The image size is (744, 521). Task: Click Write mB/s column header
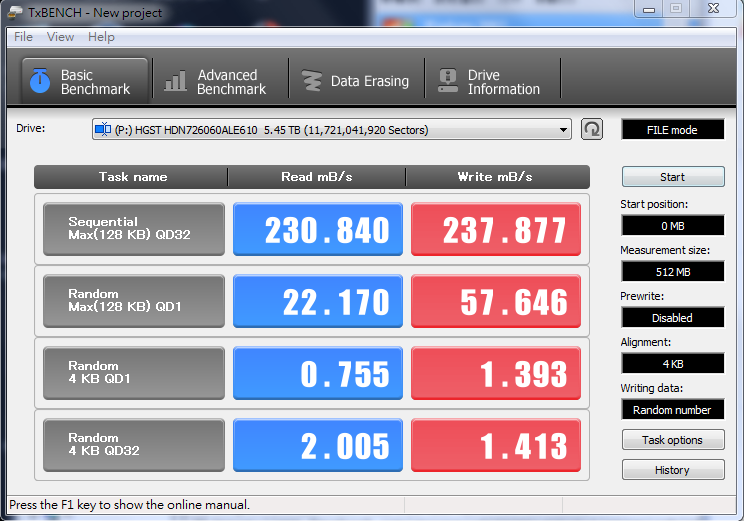[497, 177]
